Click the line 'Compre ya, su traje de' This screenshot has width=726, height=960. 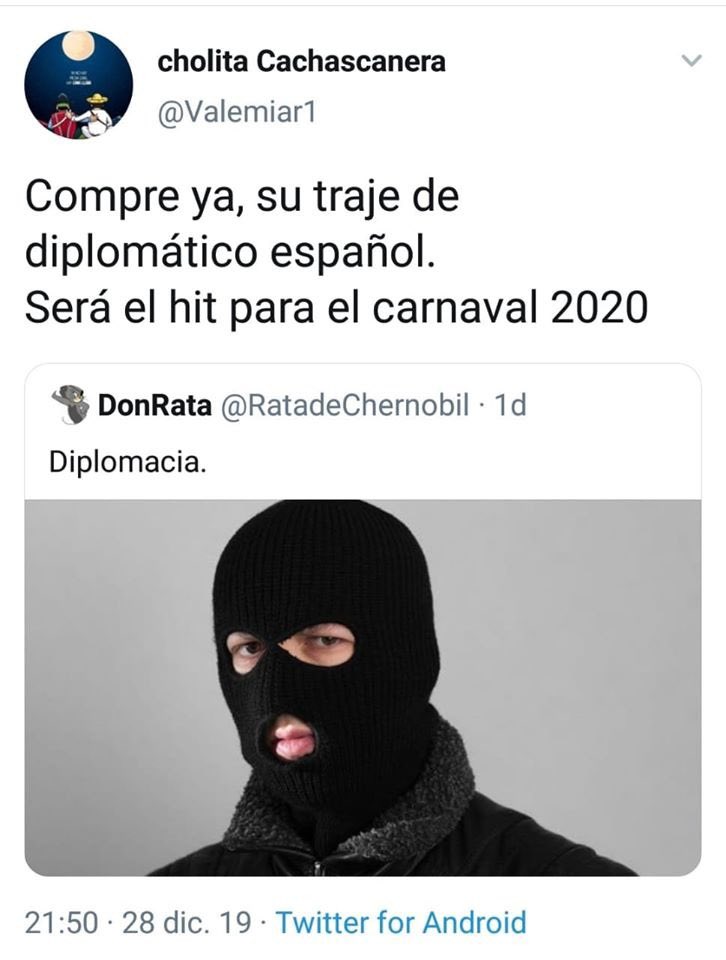click(242, 198)
